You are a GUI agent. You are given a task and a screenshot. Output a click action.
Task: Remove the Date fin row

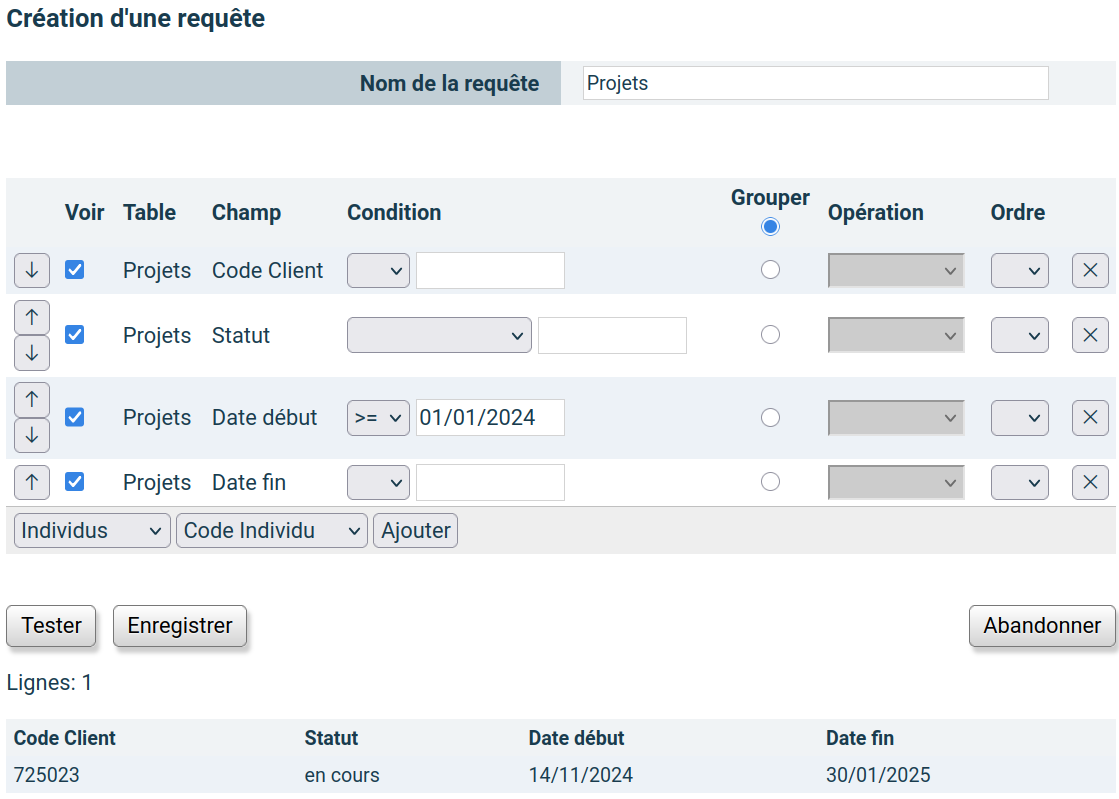click(1090, 482)
